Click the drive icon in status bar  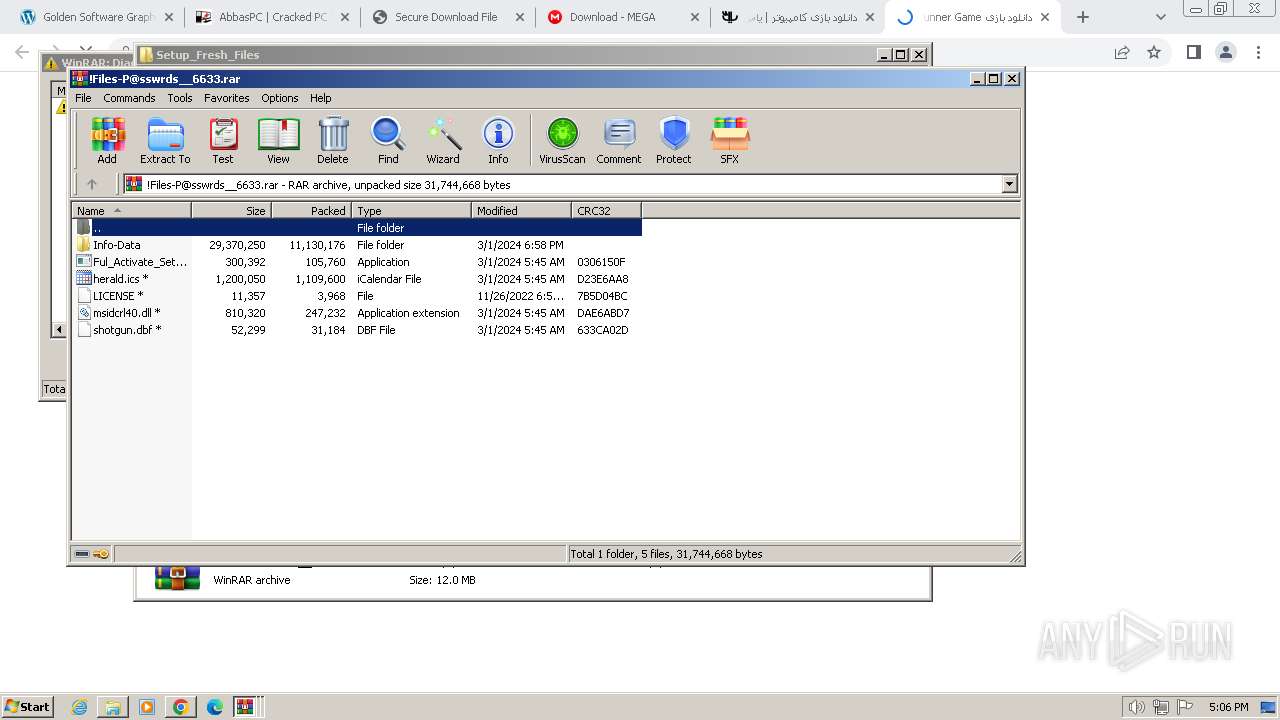pyautogui.click(x=82, y=554)
